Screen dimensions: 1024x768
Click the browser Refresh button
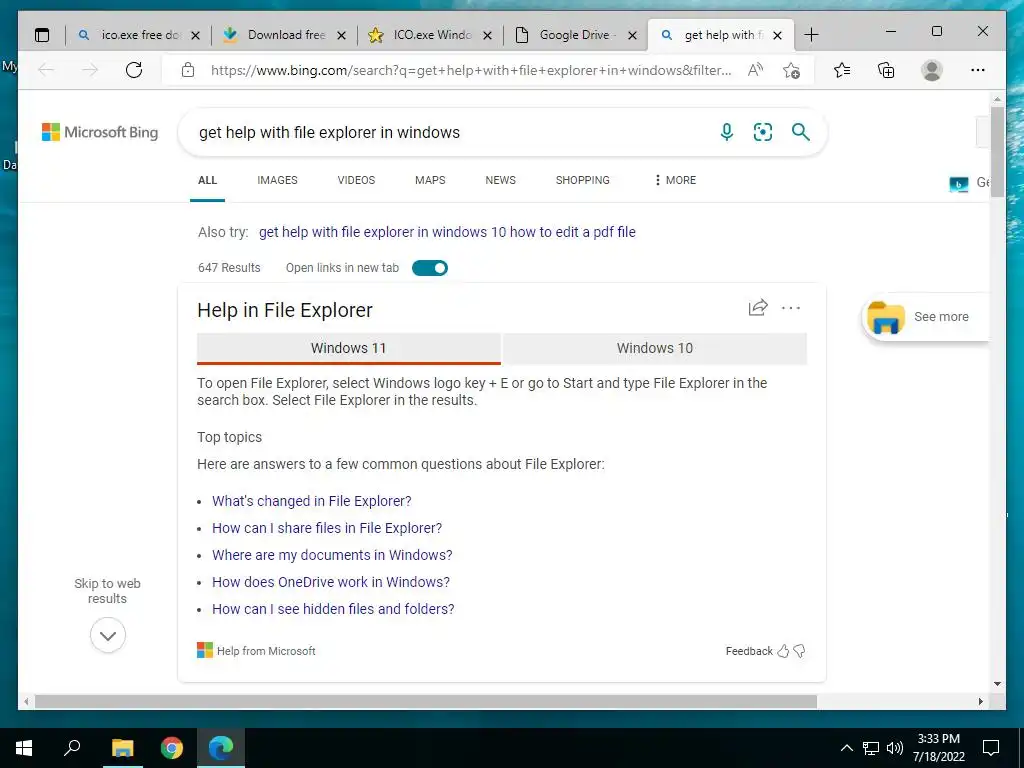tap(134, 70)
